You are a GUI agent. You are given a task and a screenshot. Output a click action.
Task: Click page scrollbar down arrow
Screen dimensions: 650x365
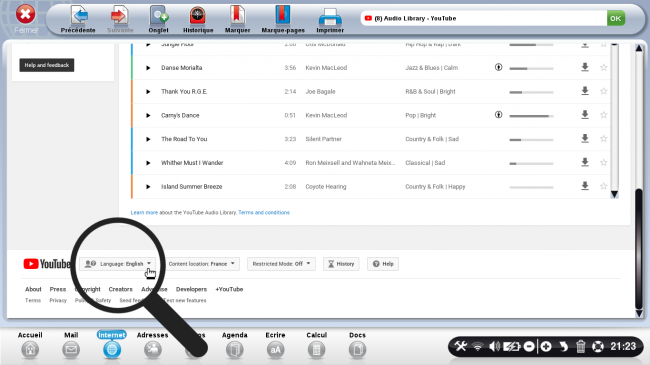(x=639, y=314)
